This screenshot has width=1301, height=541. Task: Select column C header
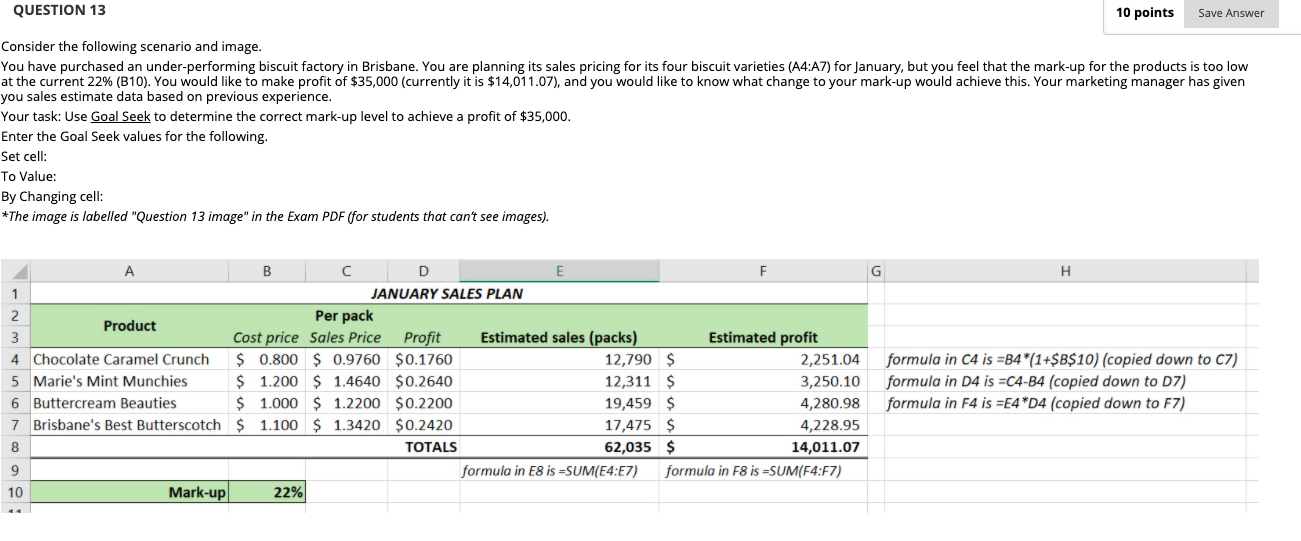(346, 272)
